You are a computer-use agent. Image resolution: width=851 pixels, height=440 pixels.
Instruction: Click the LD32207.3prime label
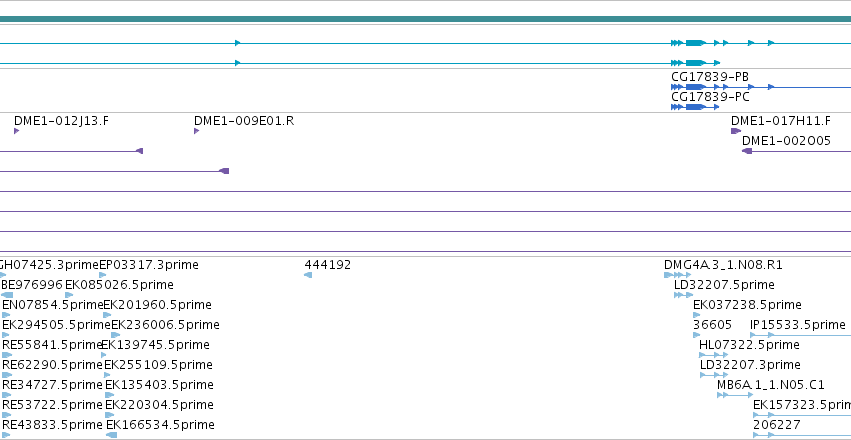[x=750, y=365]
